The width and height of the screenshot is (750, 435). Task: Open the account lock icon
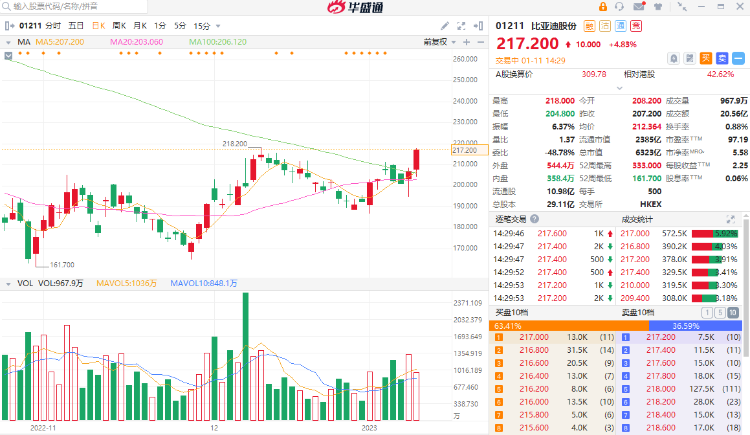[603, 6]
